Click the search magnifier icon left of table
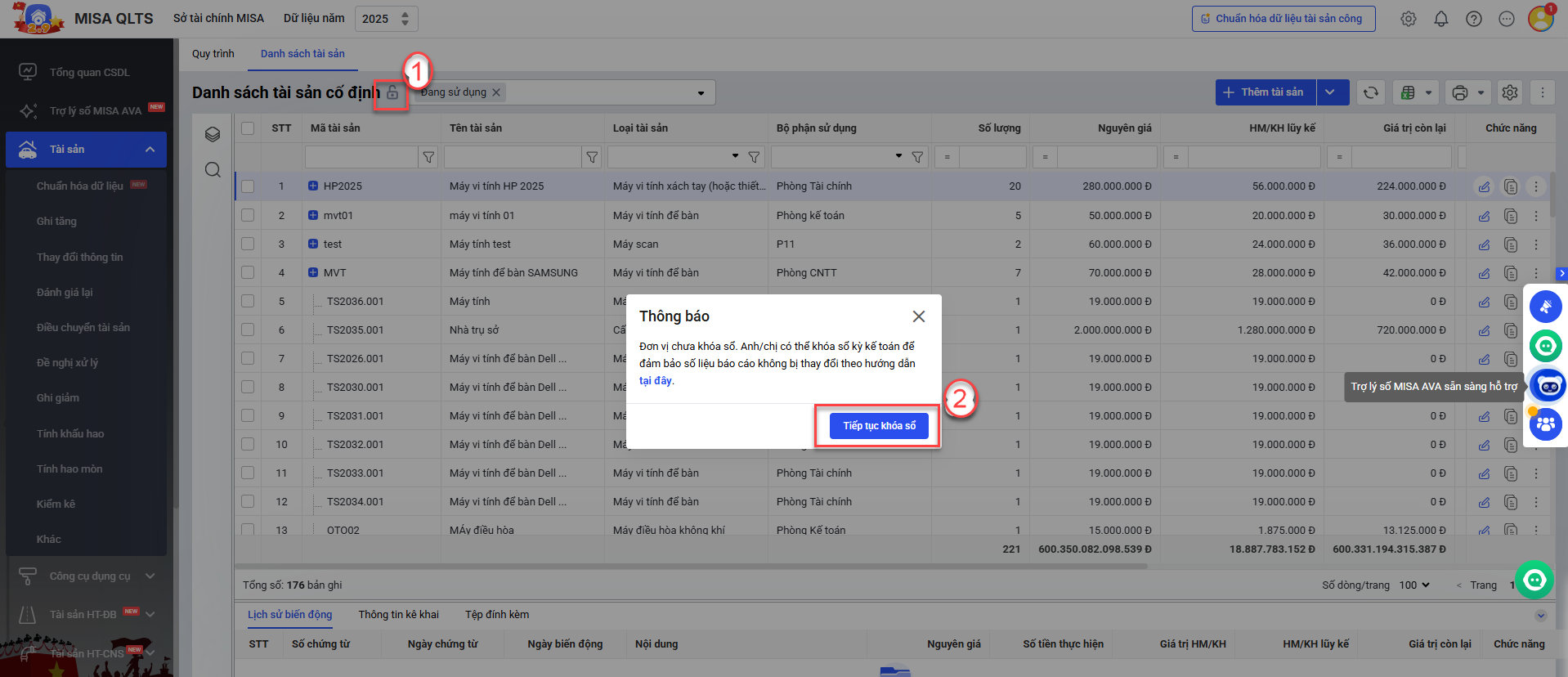 [213, 170]
